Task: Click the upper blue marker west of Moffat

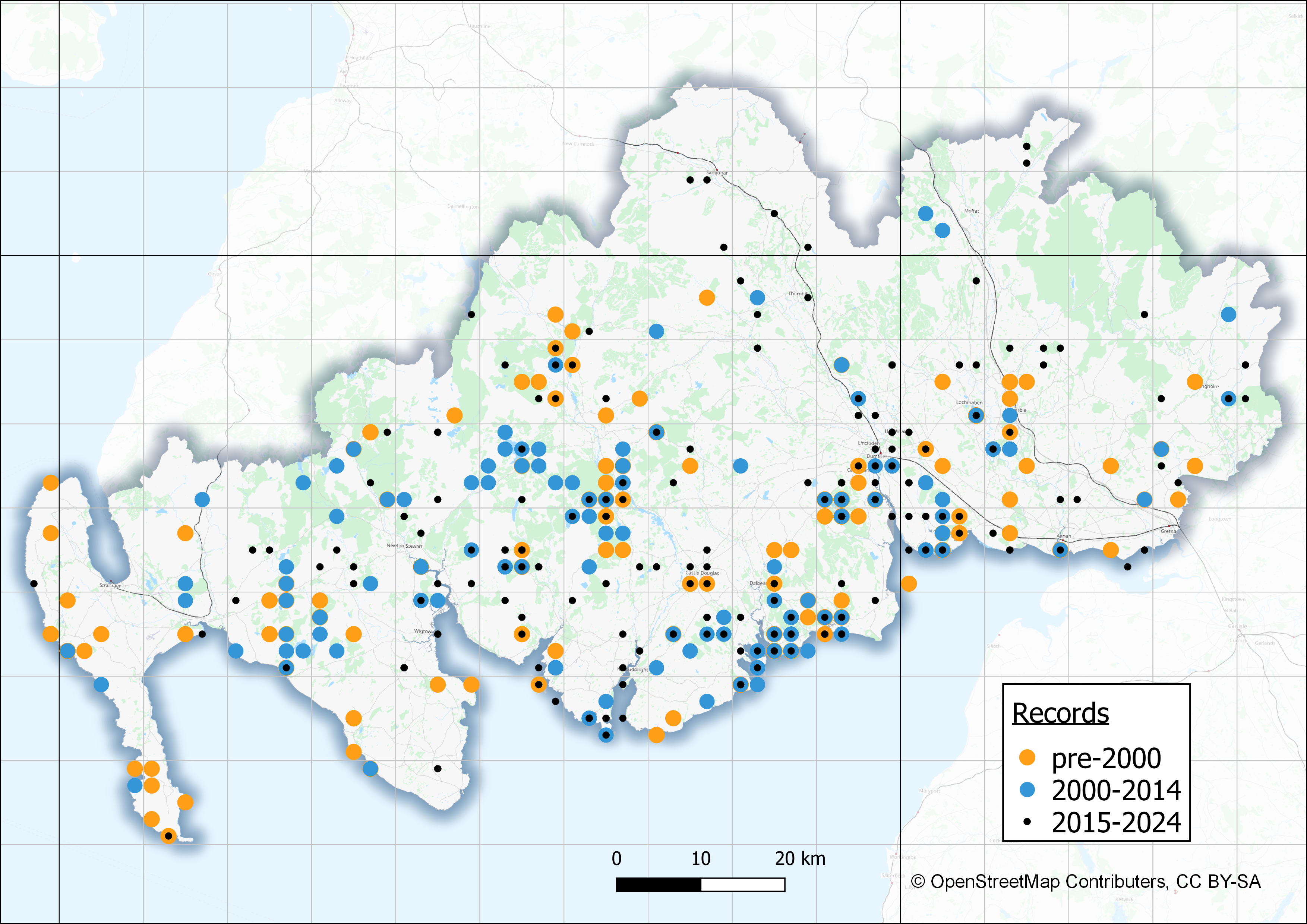Action: pos(926,213)
